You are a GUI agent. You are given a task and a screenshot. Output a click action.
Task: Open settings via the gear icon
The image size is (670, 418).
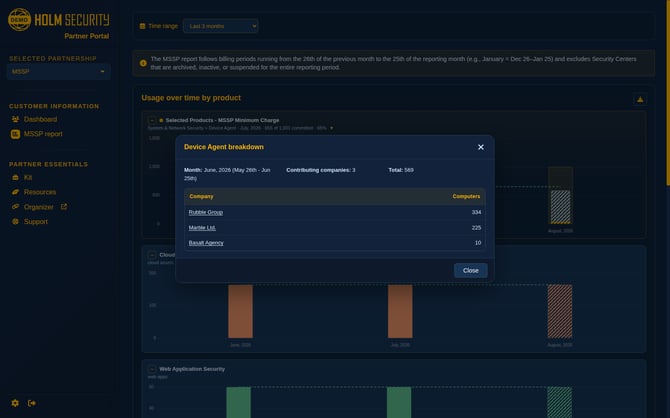click(15, 403)
